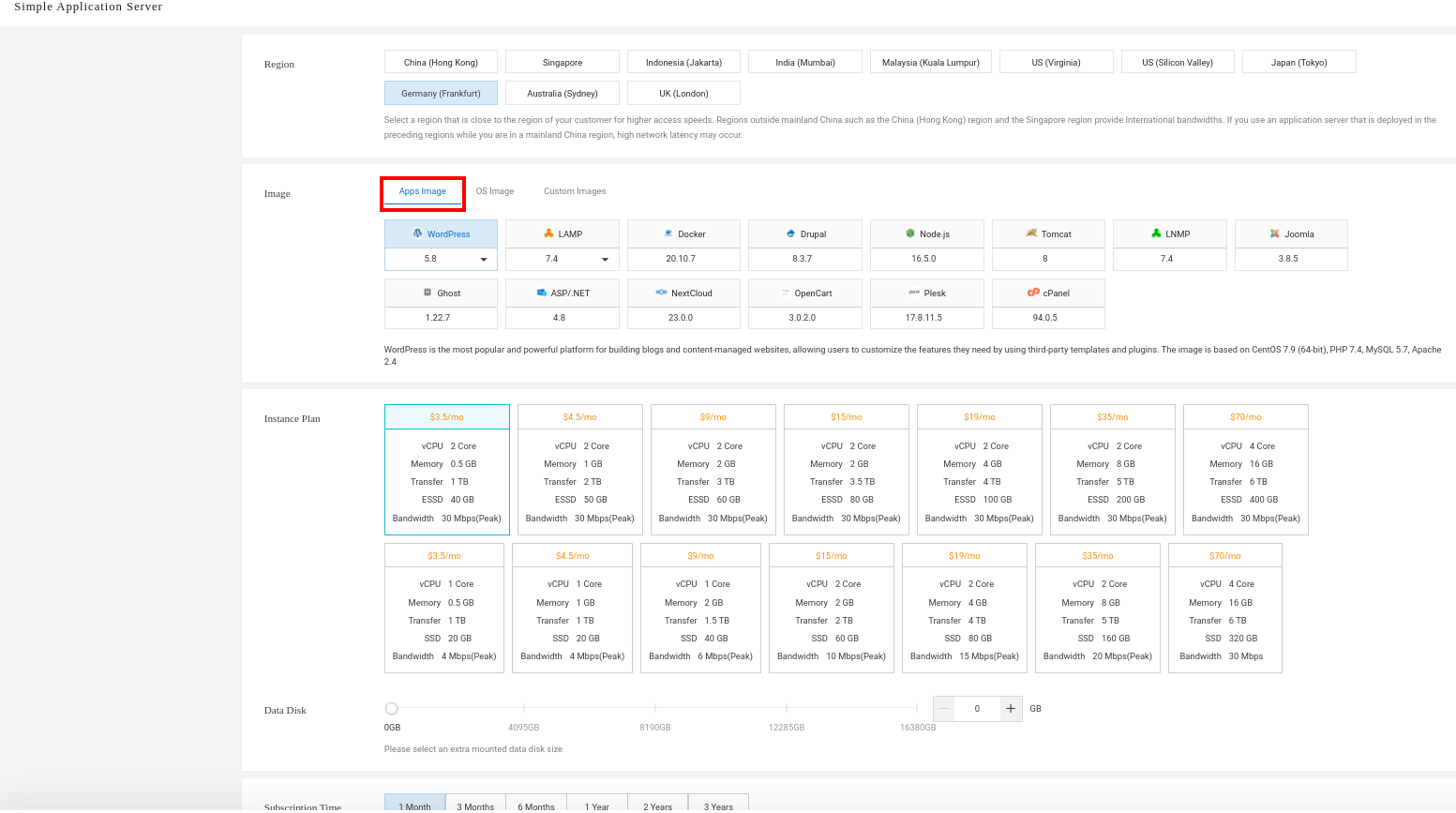The image size is (1456, 813).
Task: Choose the Node.js image icon
Action: (x=910, y=233)
